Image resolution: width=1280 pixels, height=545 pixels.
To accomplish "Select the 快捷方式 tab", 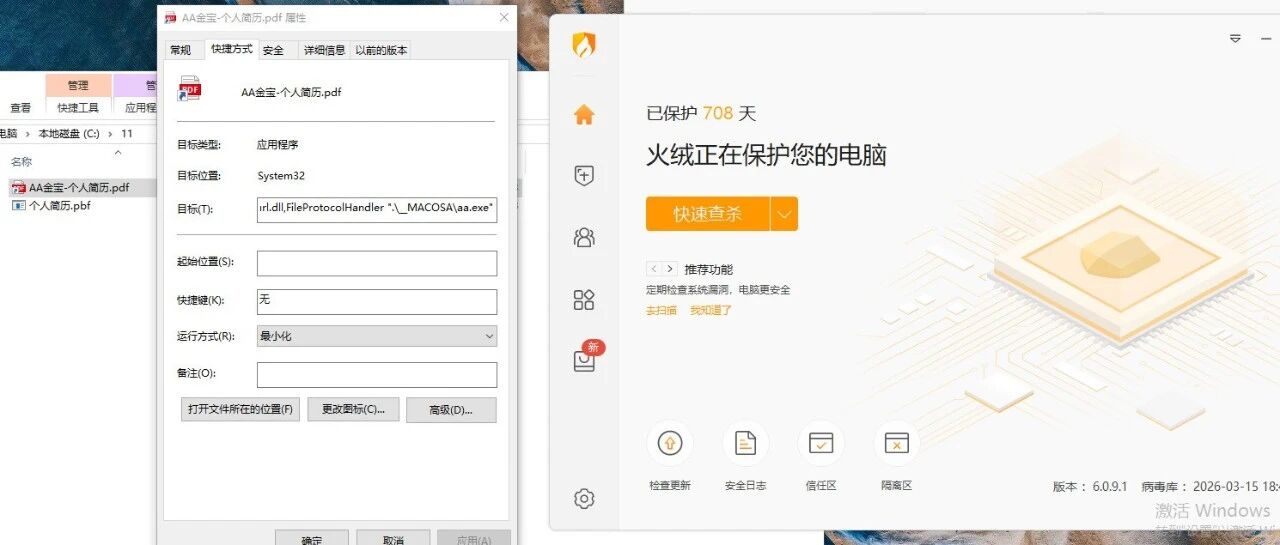I will point(232,49).
